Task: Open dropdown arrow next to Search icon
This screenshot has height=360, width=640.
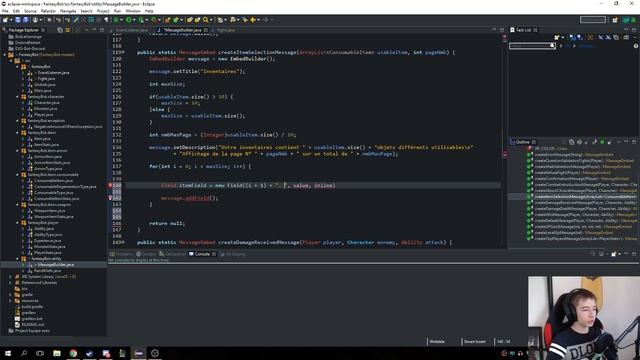Action: (211, 20)
